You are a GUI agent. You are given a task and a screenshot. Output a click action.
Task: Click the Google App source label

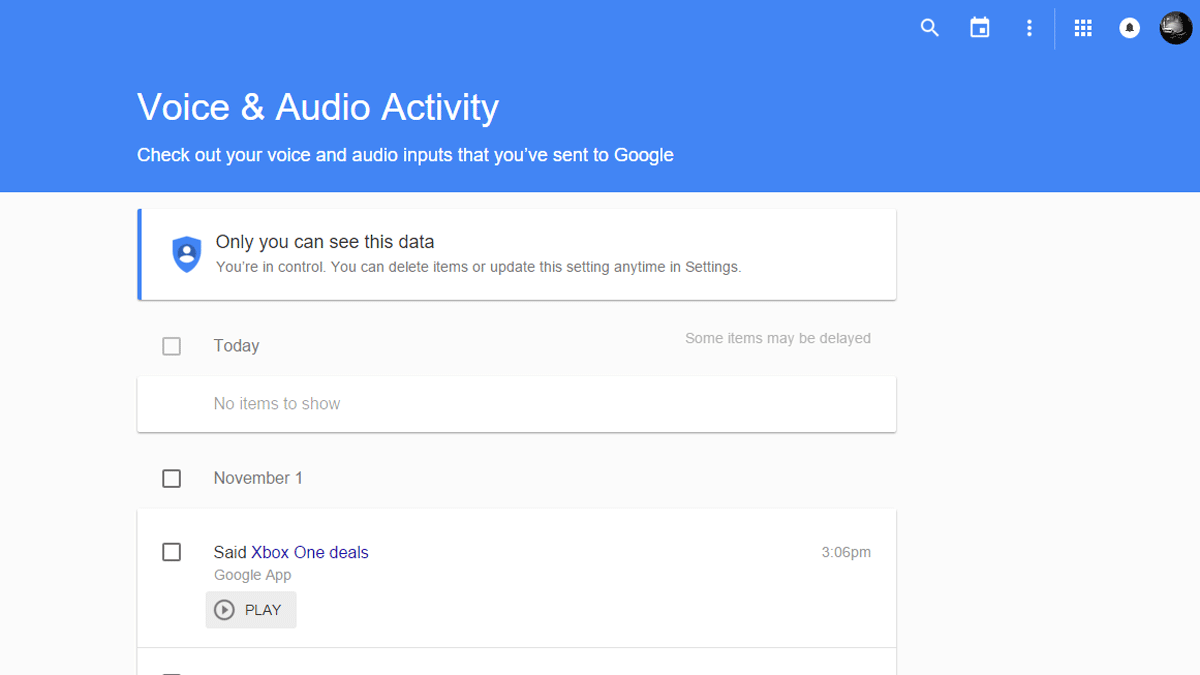coord(253,575)
